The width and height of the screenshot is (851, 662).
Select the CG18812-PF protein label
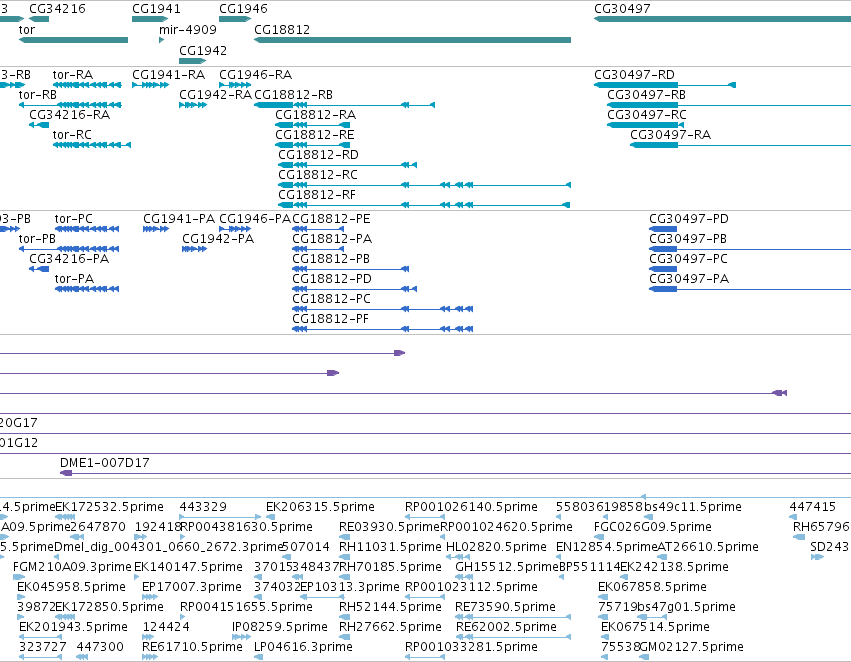point(331,320)
